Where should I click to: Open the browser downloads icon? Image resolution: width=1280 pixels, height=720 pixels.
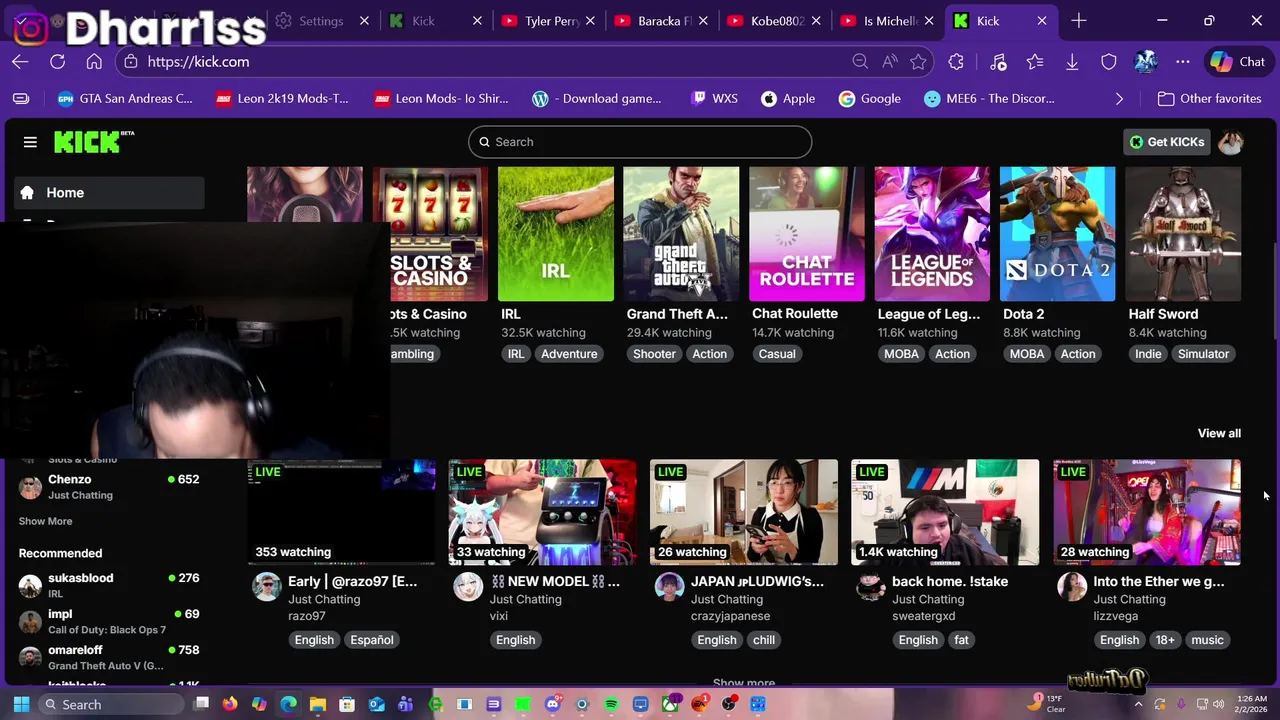[x=1072, y=62]
